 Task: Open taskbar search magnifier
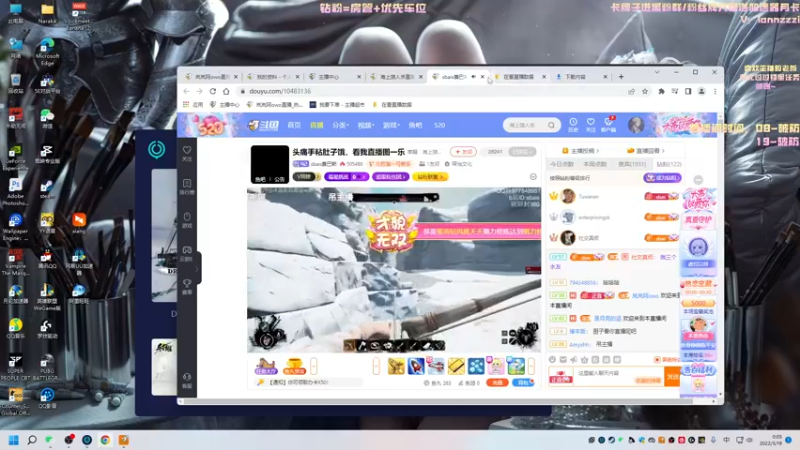point(32,440)
